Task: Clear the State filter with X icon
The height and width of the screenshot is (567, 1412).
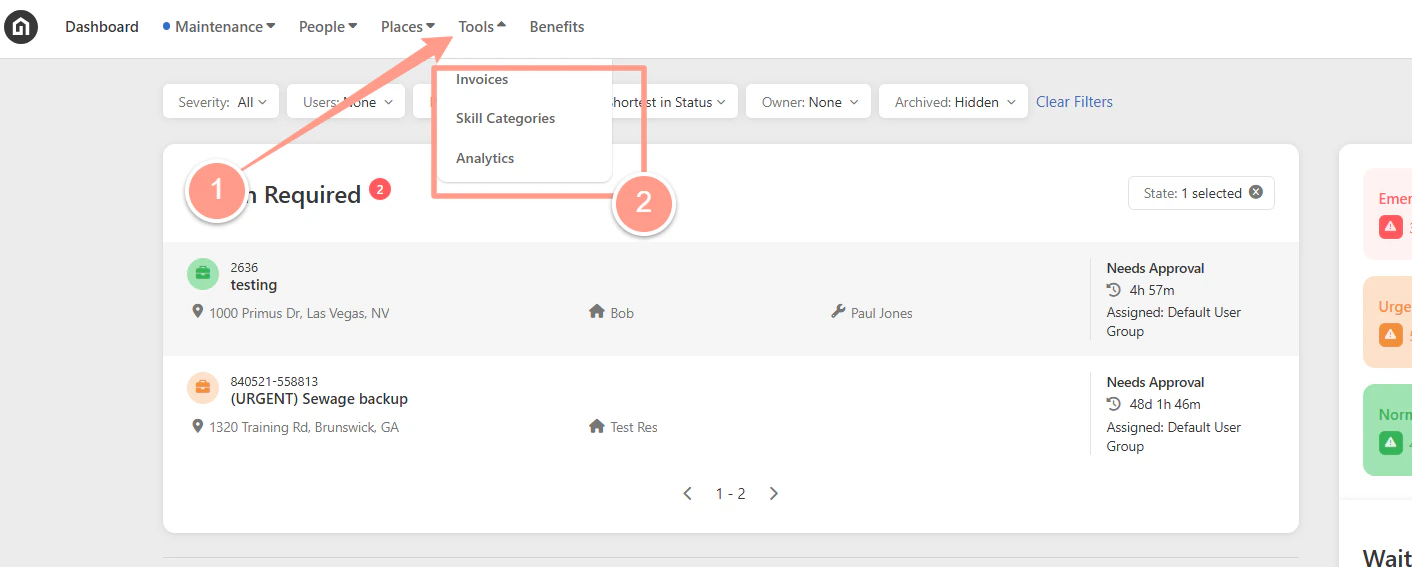Action: pos(1256,193)
